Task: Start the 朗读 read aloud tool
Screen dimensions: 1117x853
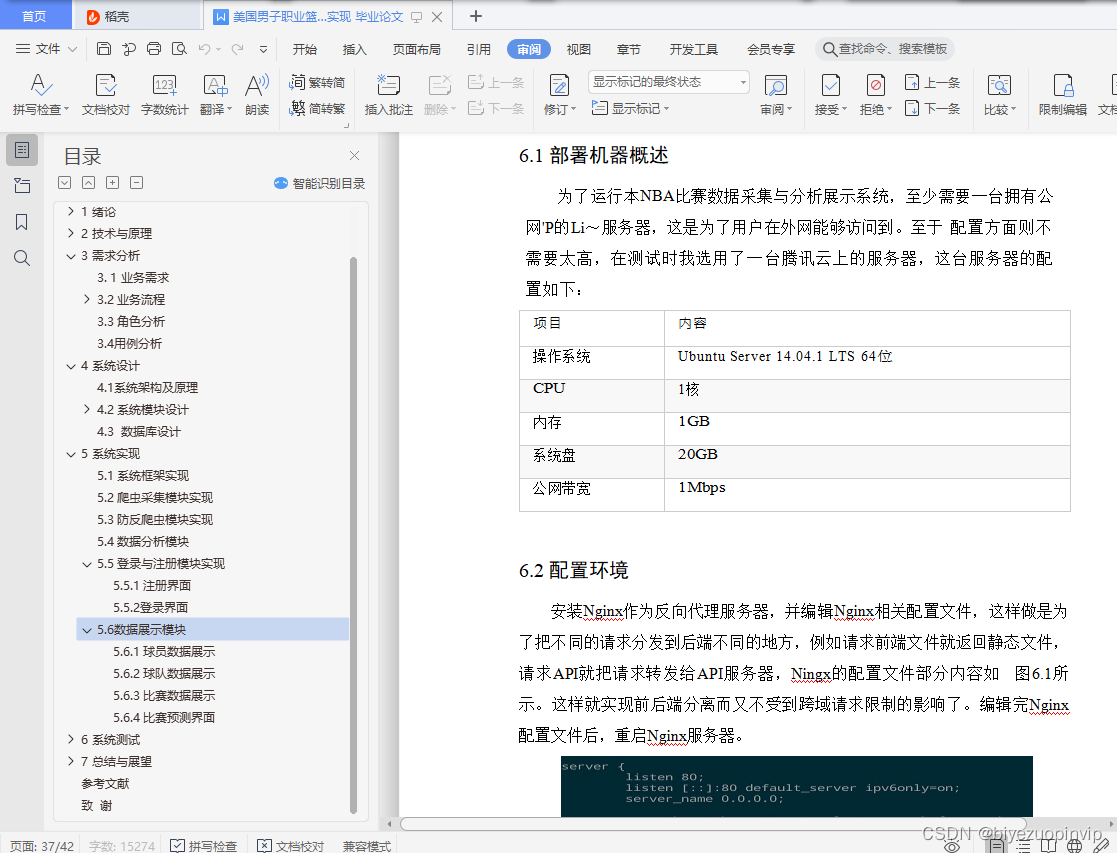Action: [x=257, y=95]
